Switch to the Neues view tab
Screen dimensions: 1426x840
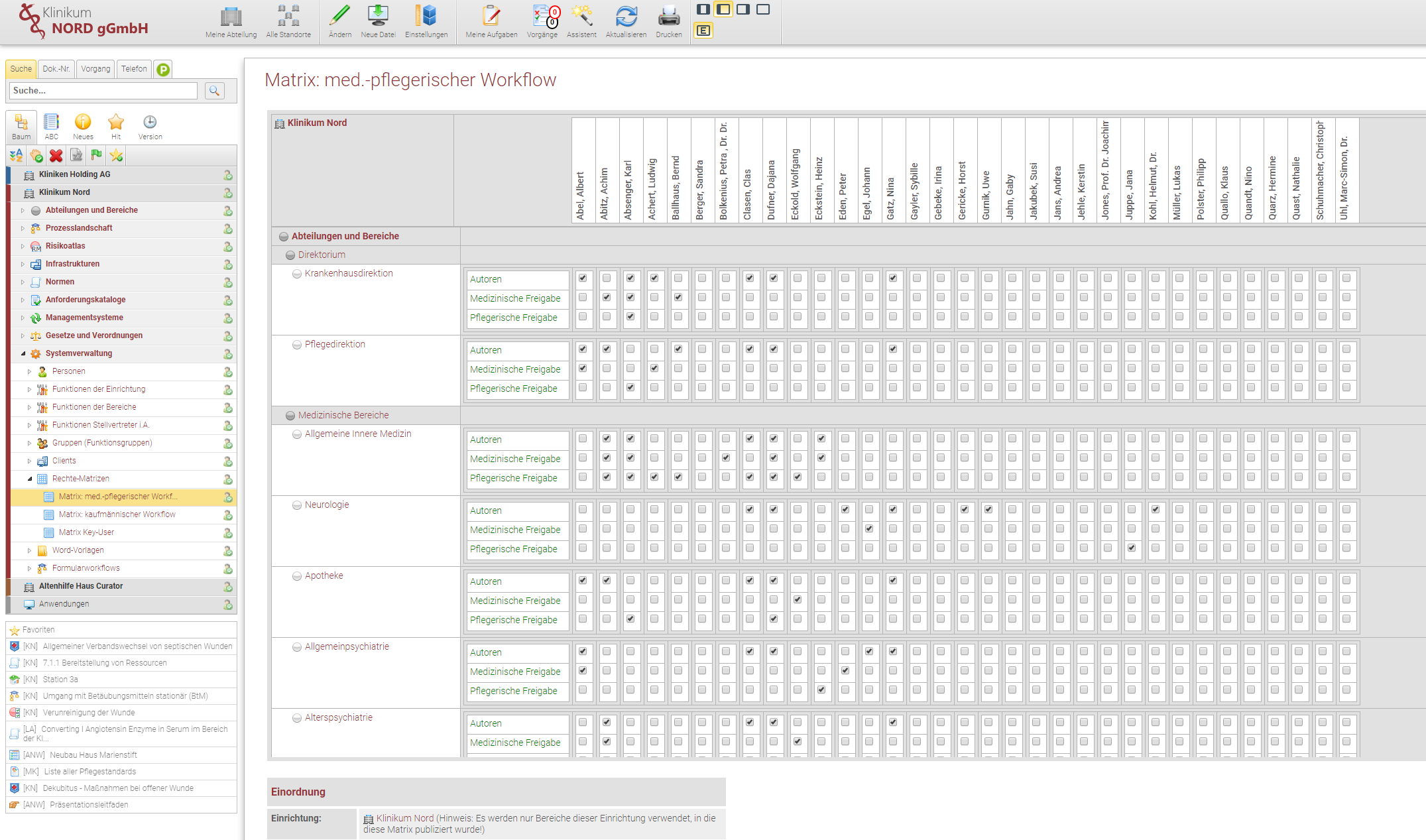(x=83, y=127)
